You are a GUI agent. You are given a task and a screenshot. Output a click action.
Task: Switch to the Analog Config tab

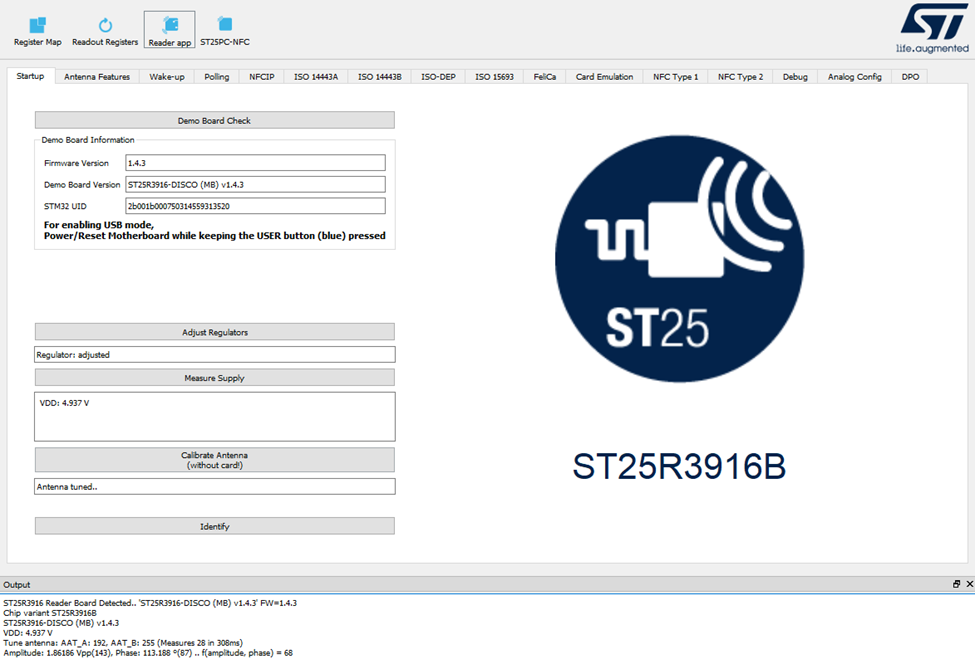[854, 76]
